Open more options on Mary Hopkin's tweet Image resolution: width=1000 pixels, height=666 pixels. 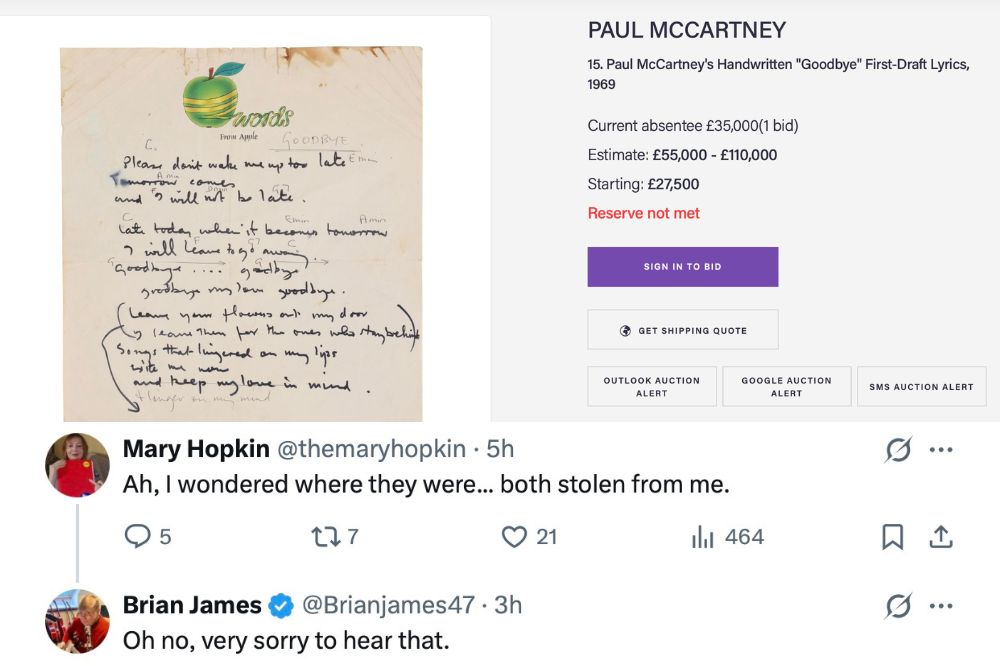(941, 451)
